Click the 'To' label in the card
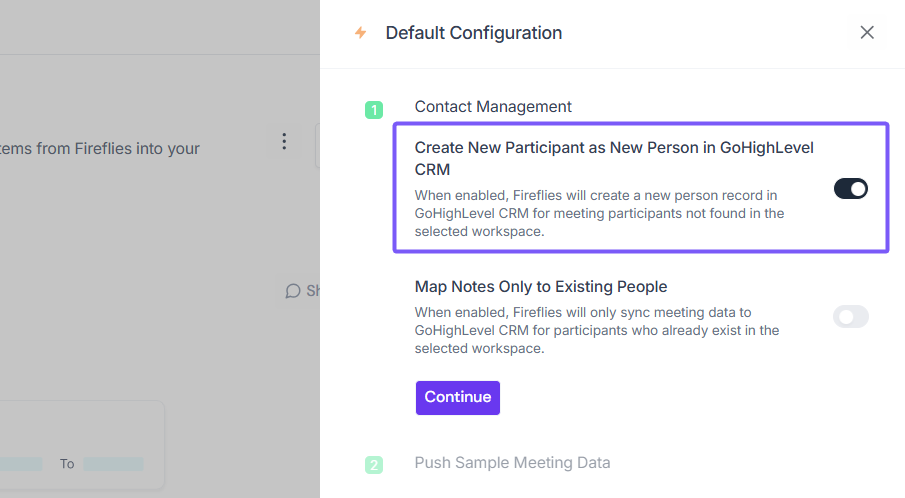The image size is (905, 498). click(x=67, y=464)
